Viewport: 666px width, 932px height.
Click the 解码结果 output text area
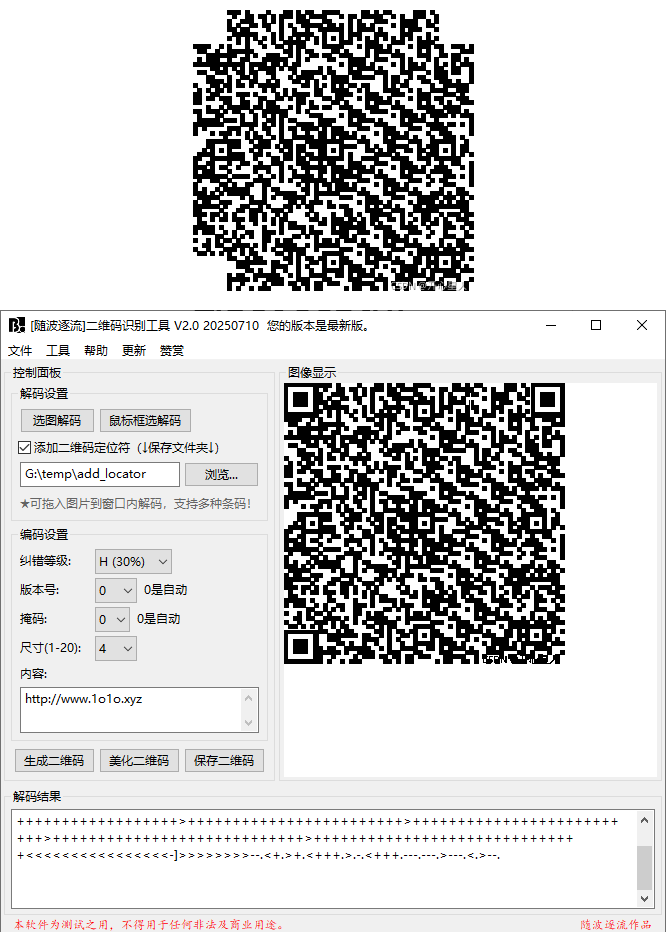click(x=324, y=858)
